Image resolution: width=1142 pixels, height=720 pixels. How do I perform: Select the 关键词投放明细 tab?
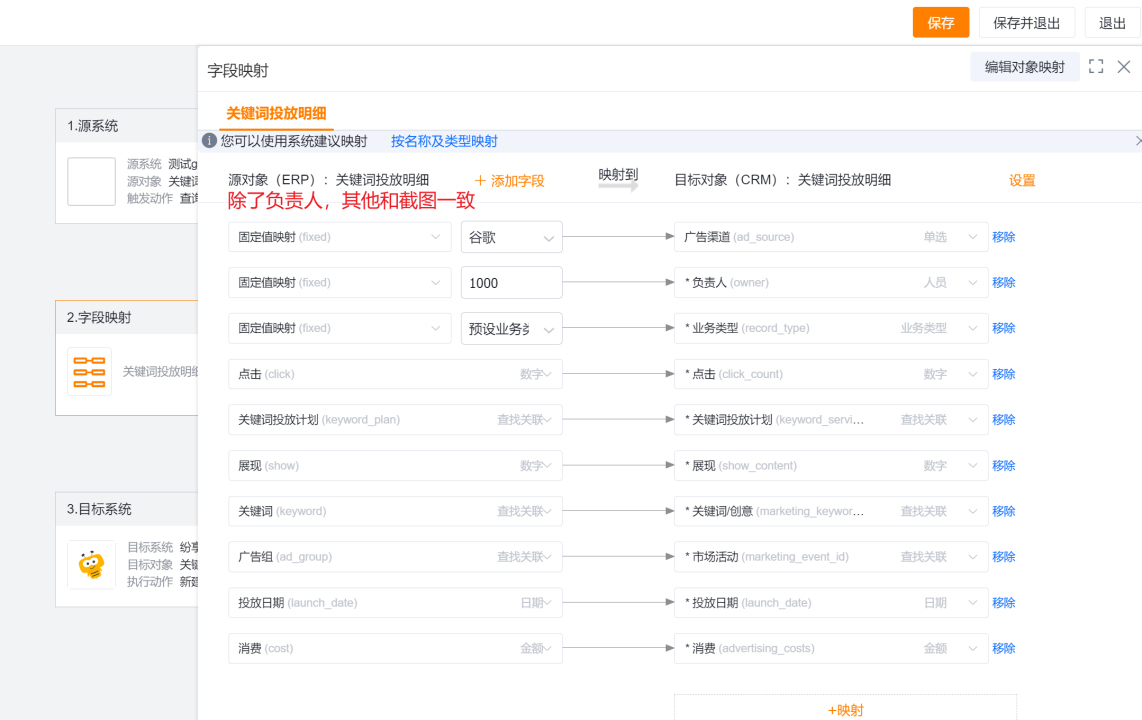[276, 114]
